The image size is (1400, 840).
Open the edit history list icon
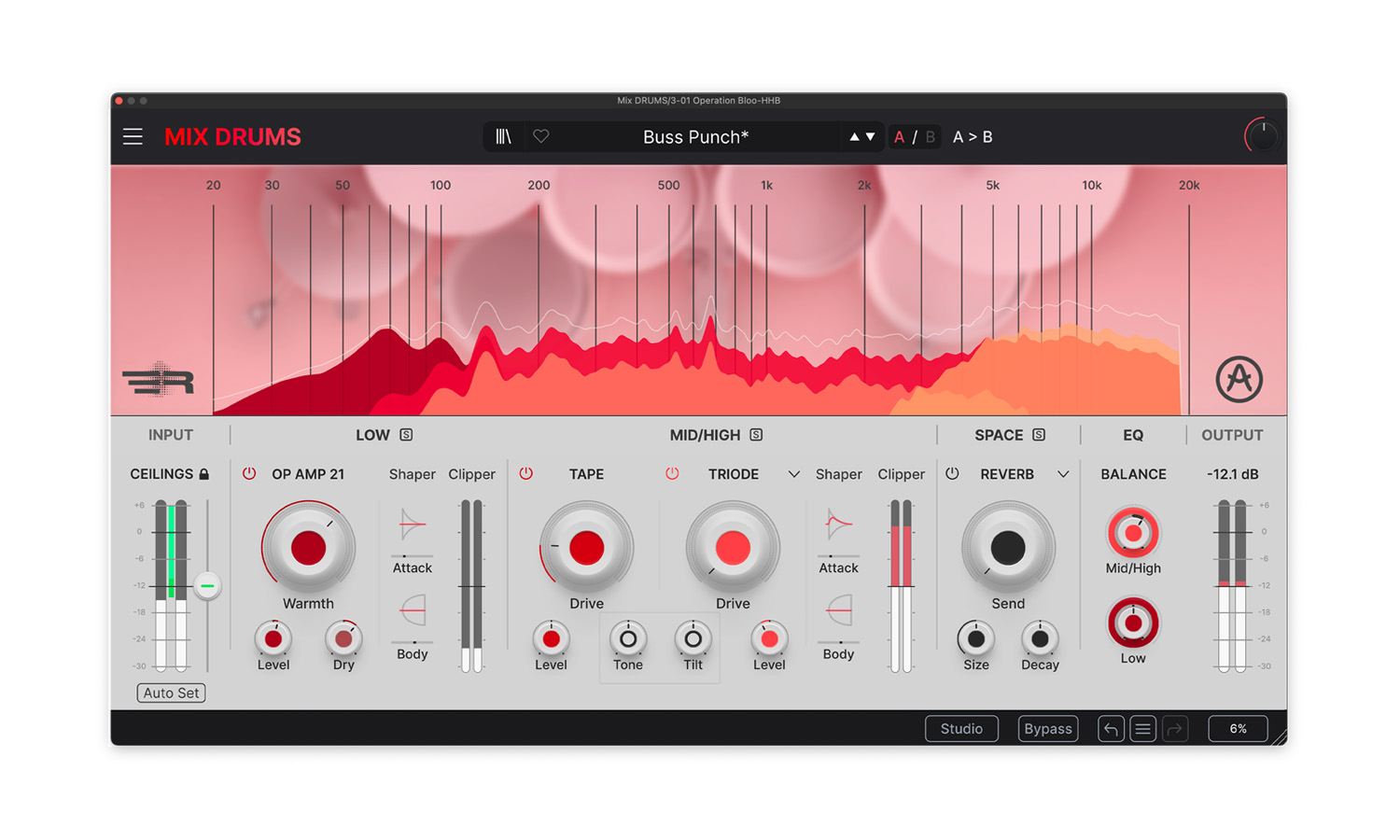pos(1142,729)
